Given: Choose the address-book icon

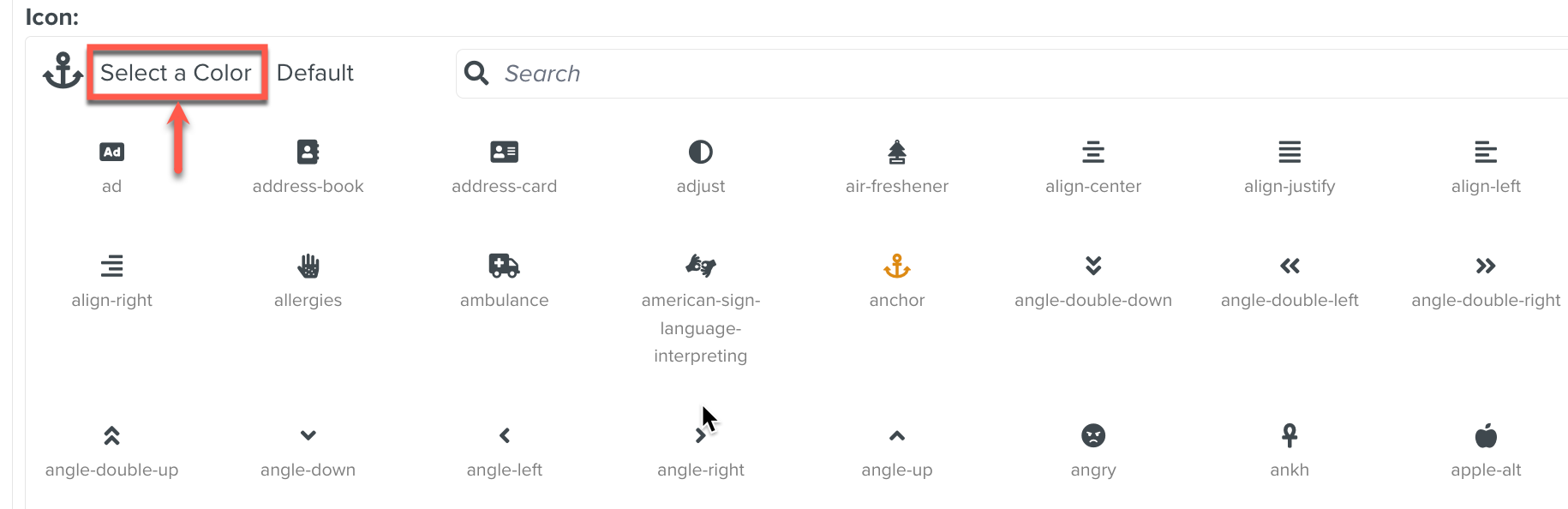Looking at the screenshot, I should click(308, 152).
